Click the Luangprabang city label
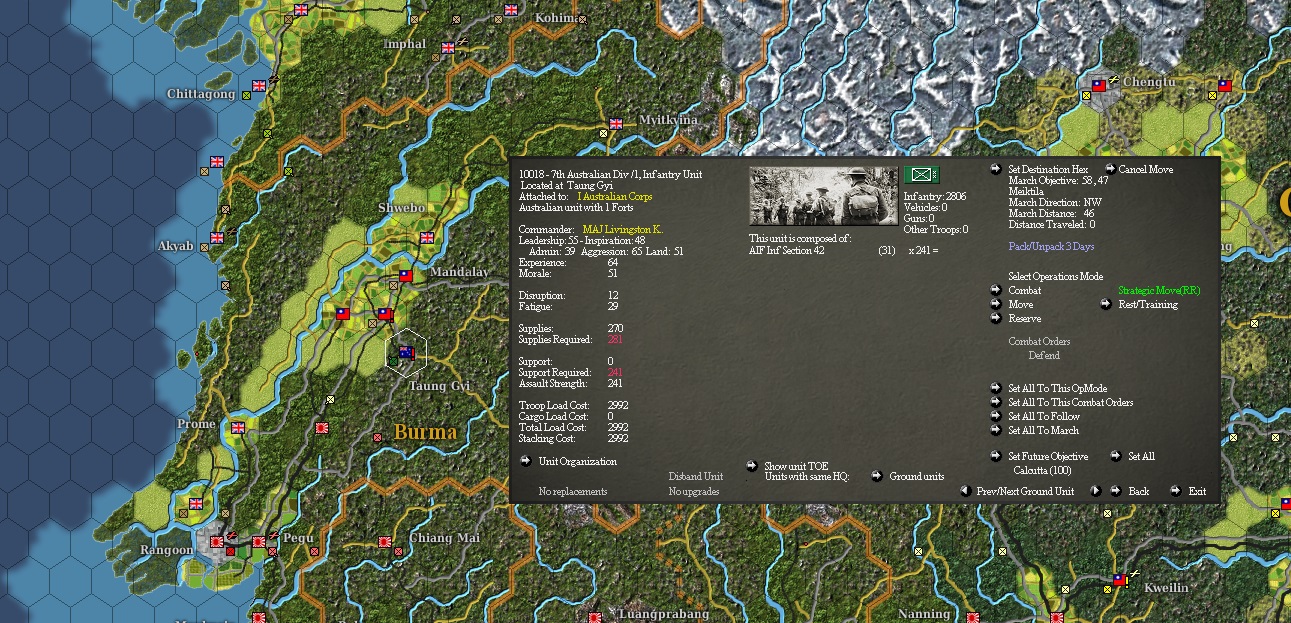 coord(664,614)
